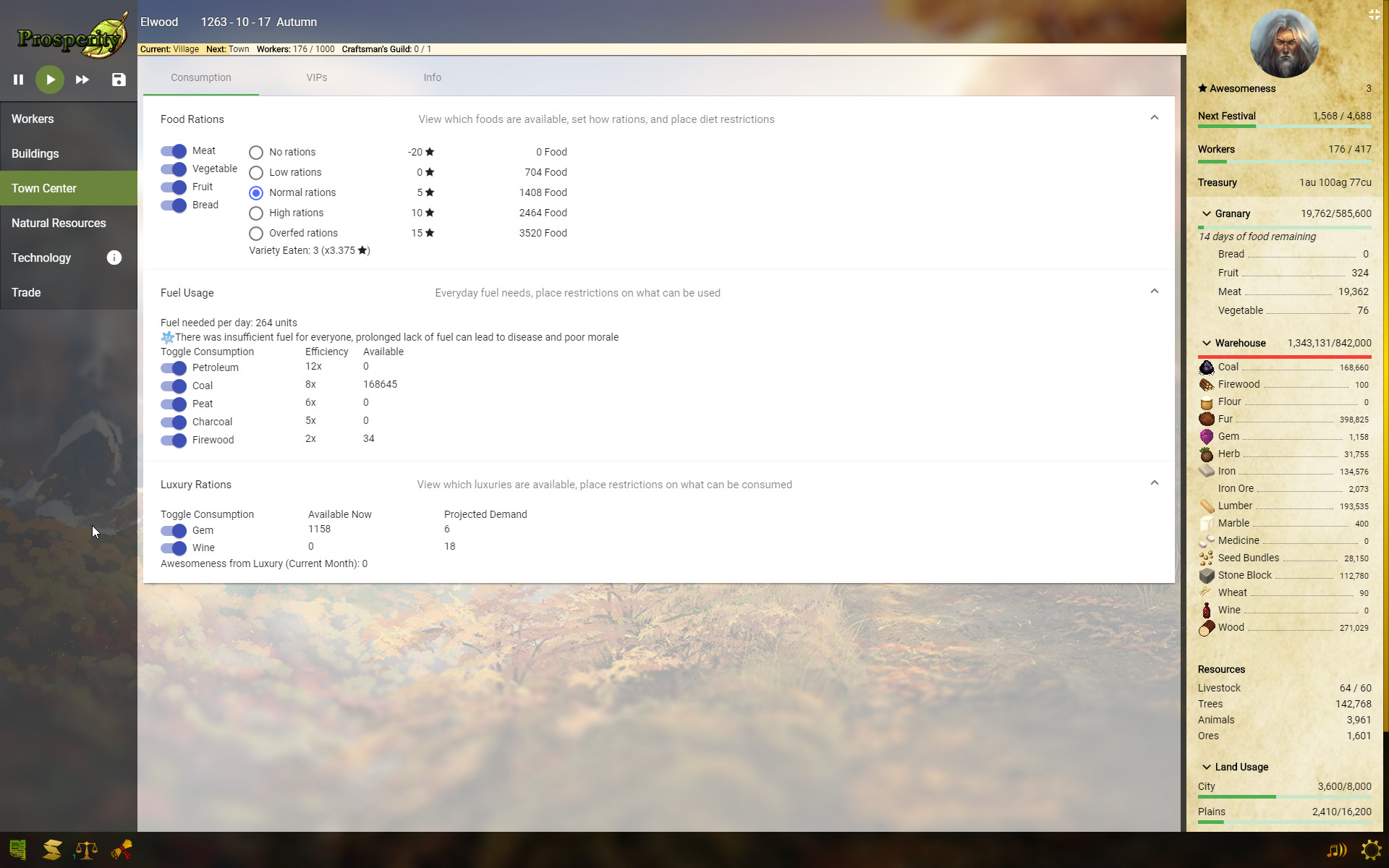Image resolution: width=1389 pixels, height=868 pixels.
Task: Collapse the Land Usage section
Action: pyautogui.click(x=1207, y=767)
